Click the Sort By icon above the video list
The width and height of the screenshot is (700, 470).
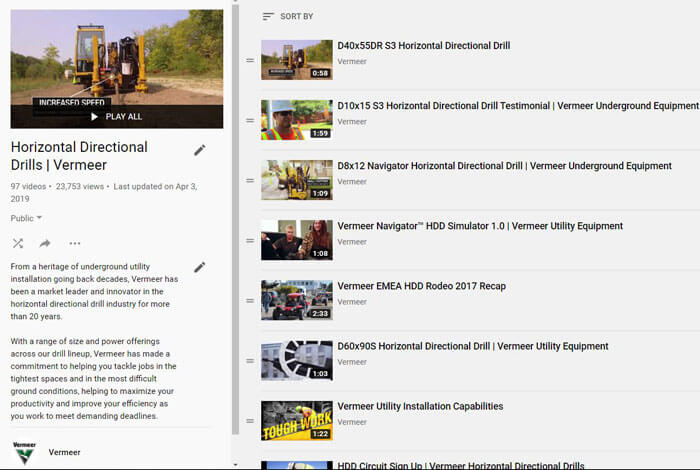268,16
